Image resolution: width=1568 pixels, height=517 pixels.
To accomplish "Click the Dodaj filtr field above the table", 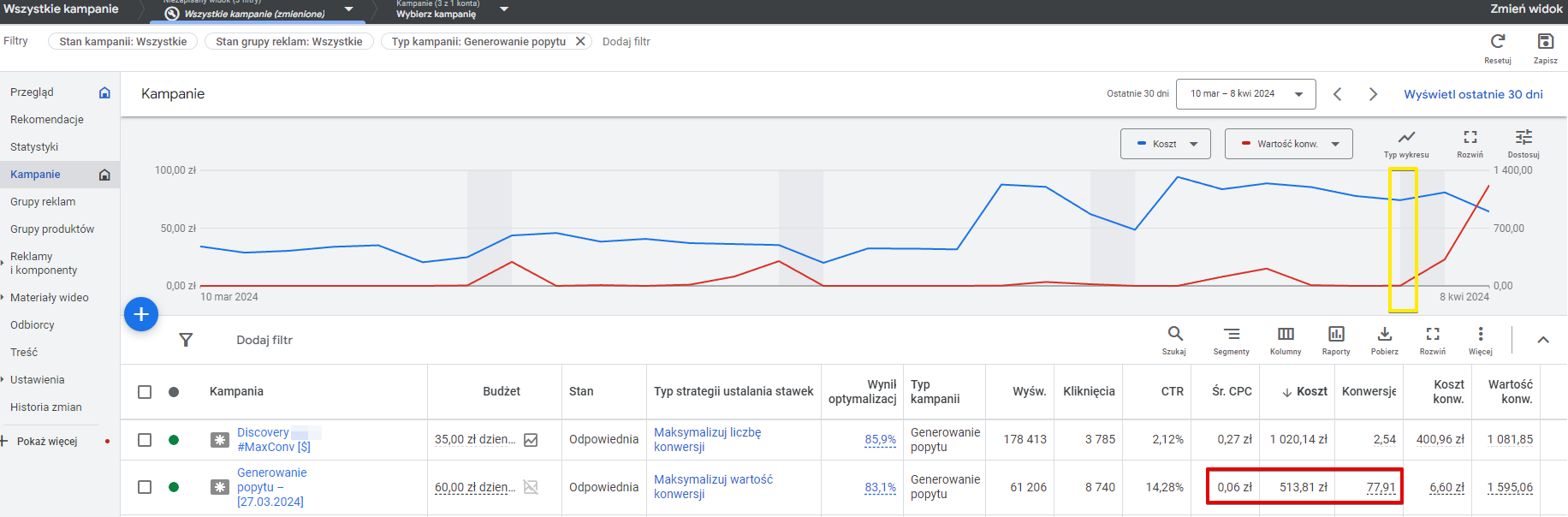I will point(264,340).
